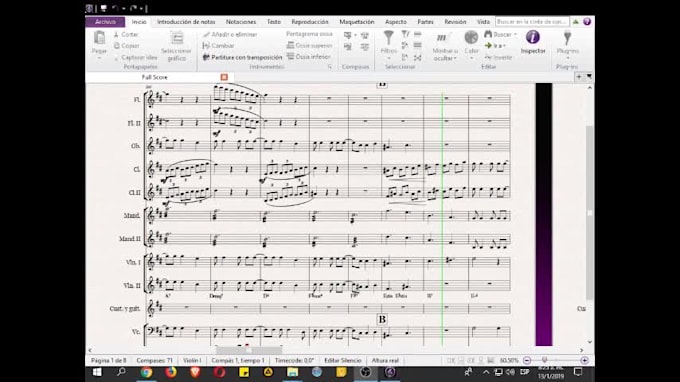Click 'Altura real' status entry

(385, 360)
